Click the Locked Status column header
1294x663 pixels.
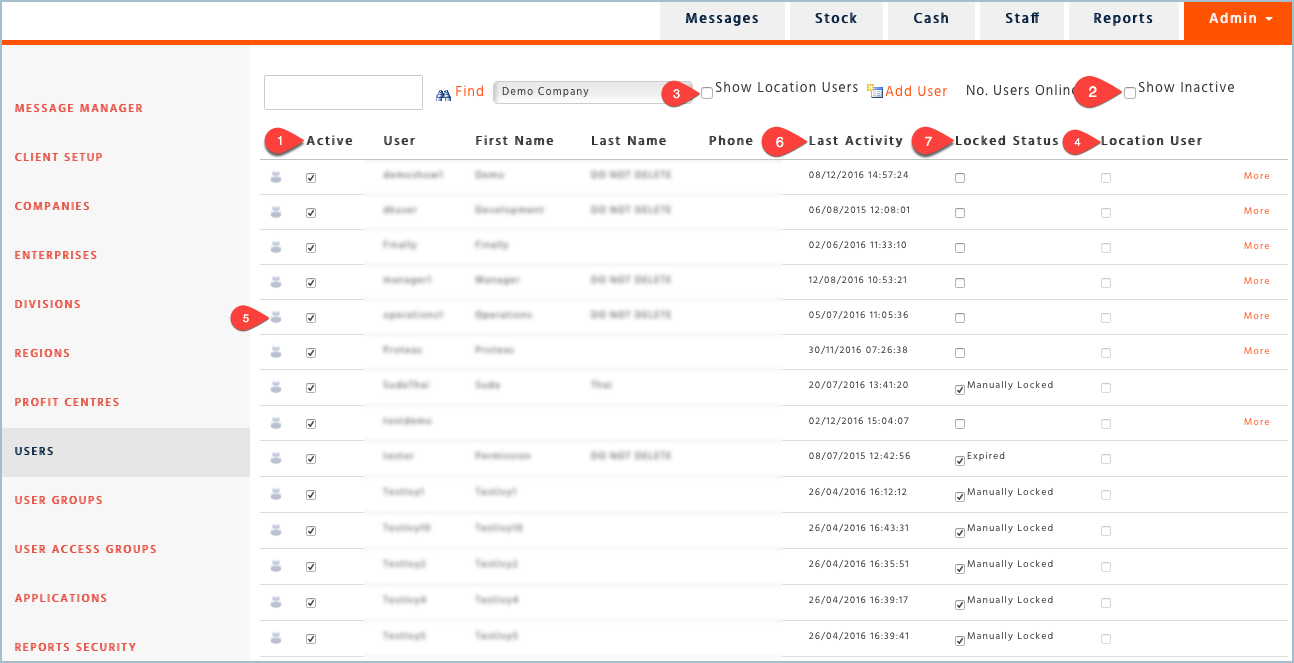click(x=1007, y=141)
